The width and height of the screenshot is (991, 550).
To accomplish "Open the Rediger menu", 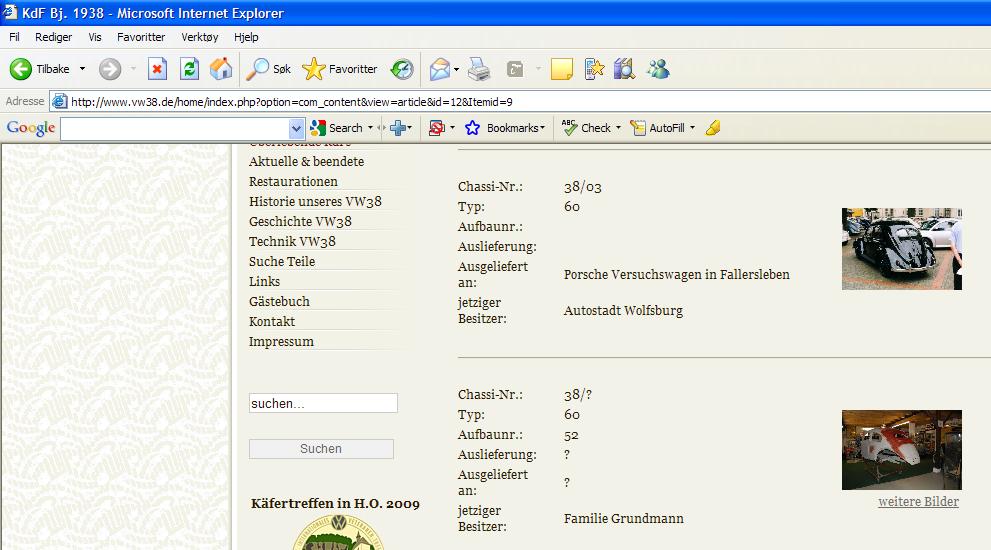I will click(54, 37).
